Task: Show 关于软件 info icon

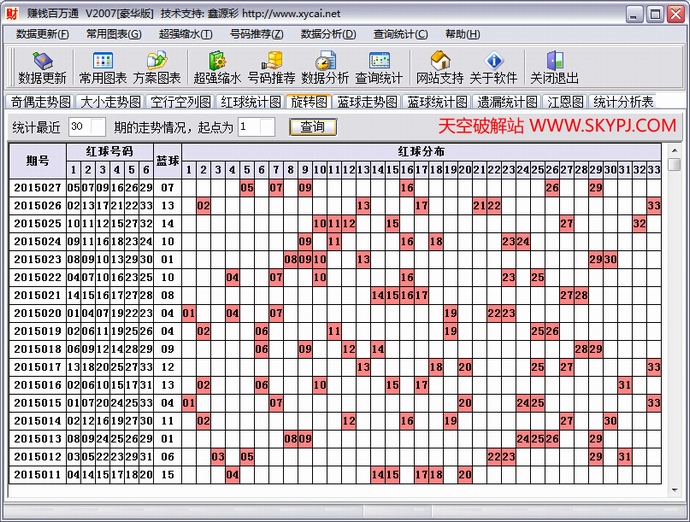Action: 493,67
